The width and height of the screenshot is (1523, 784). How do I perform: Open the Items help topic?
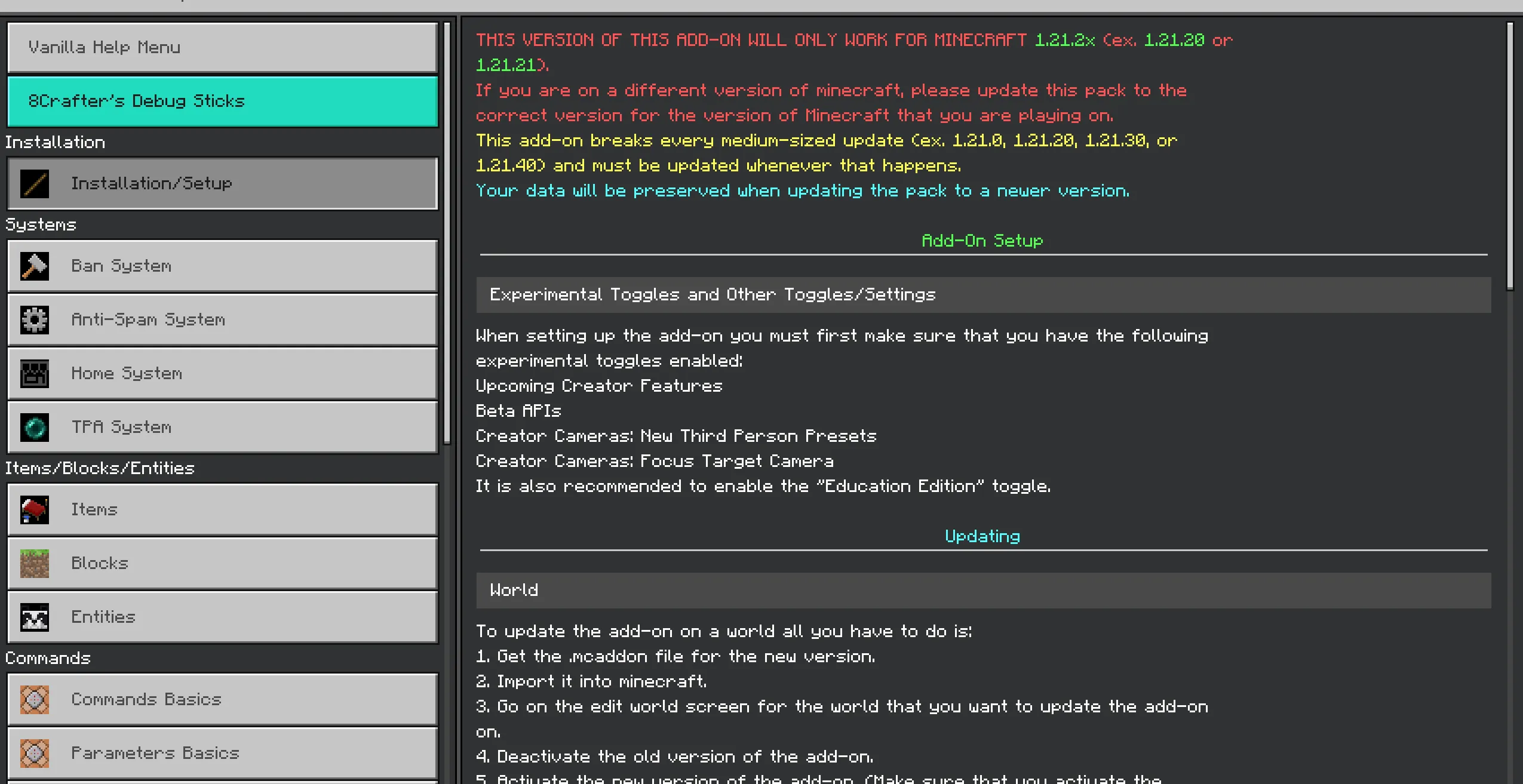point(222,509)
